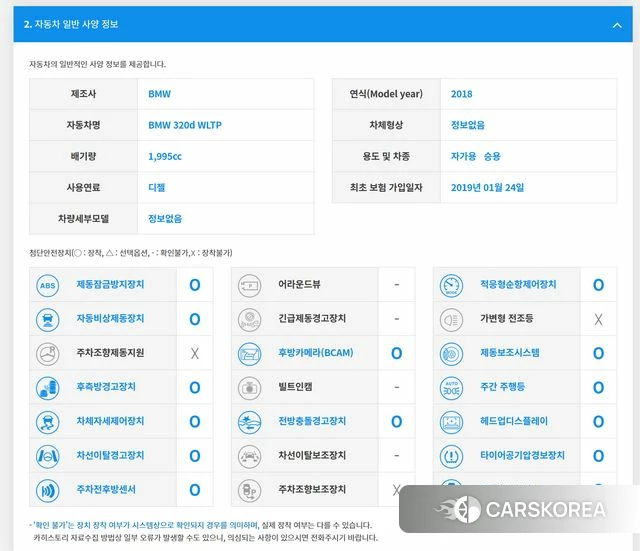Click the 2. 자동차 일반 사양 정보 header title
Viewport: 640px width, 551px height.
pos(71,24)
